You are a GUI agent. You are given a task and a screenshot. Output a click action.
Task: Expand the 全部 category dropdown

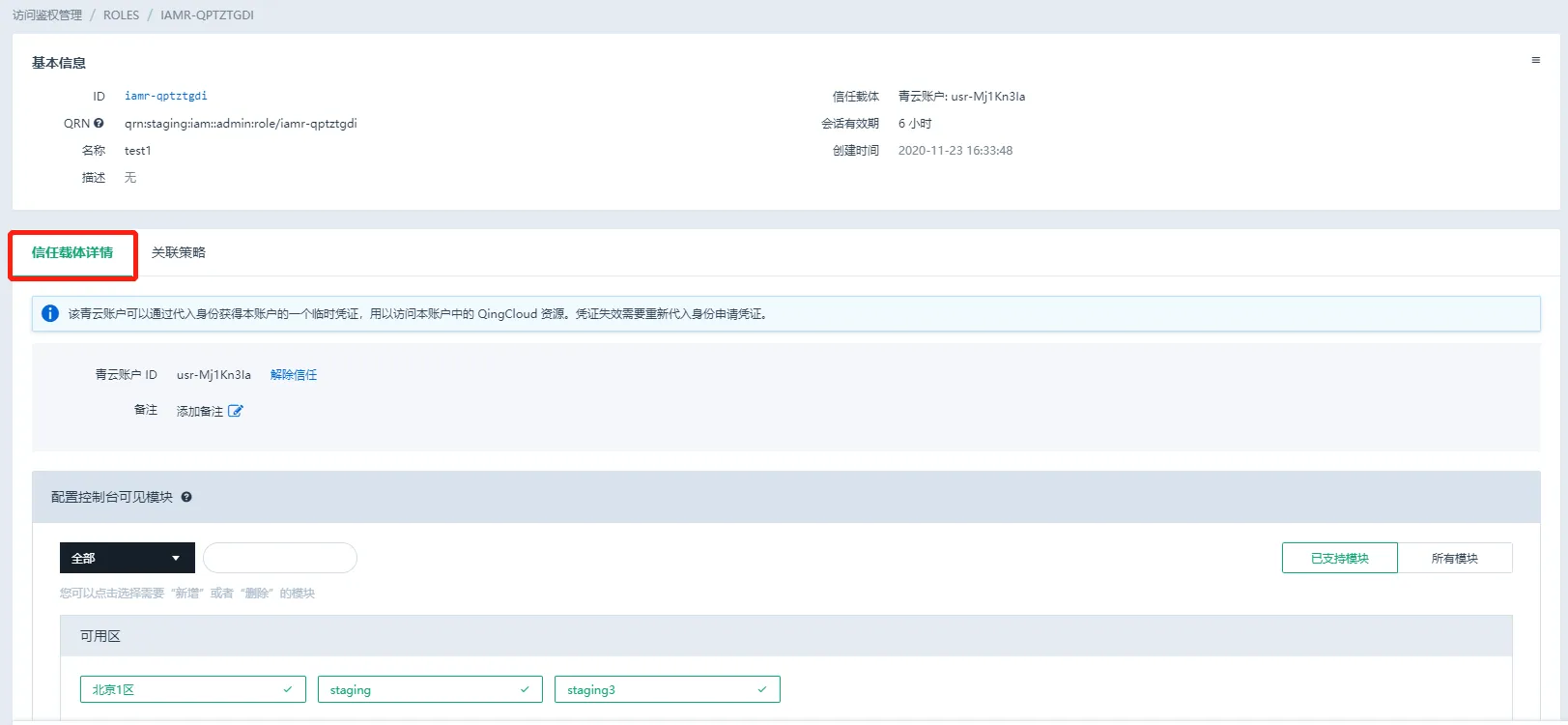pos(127,558)
